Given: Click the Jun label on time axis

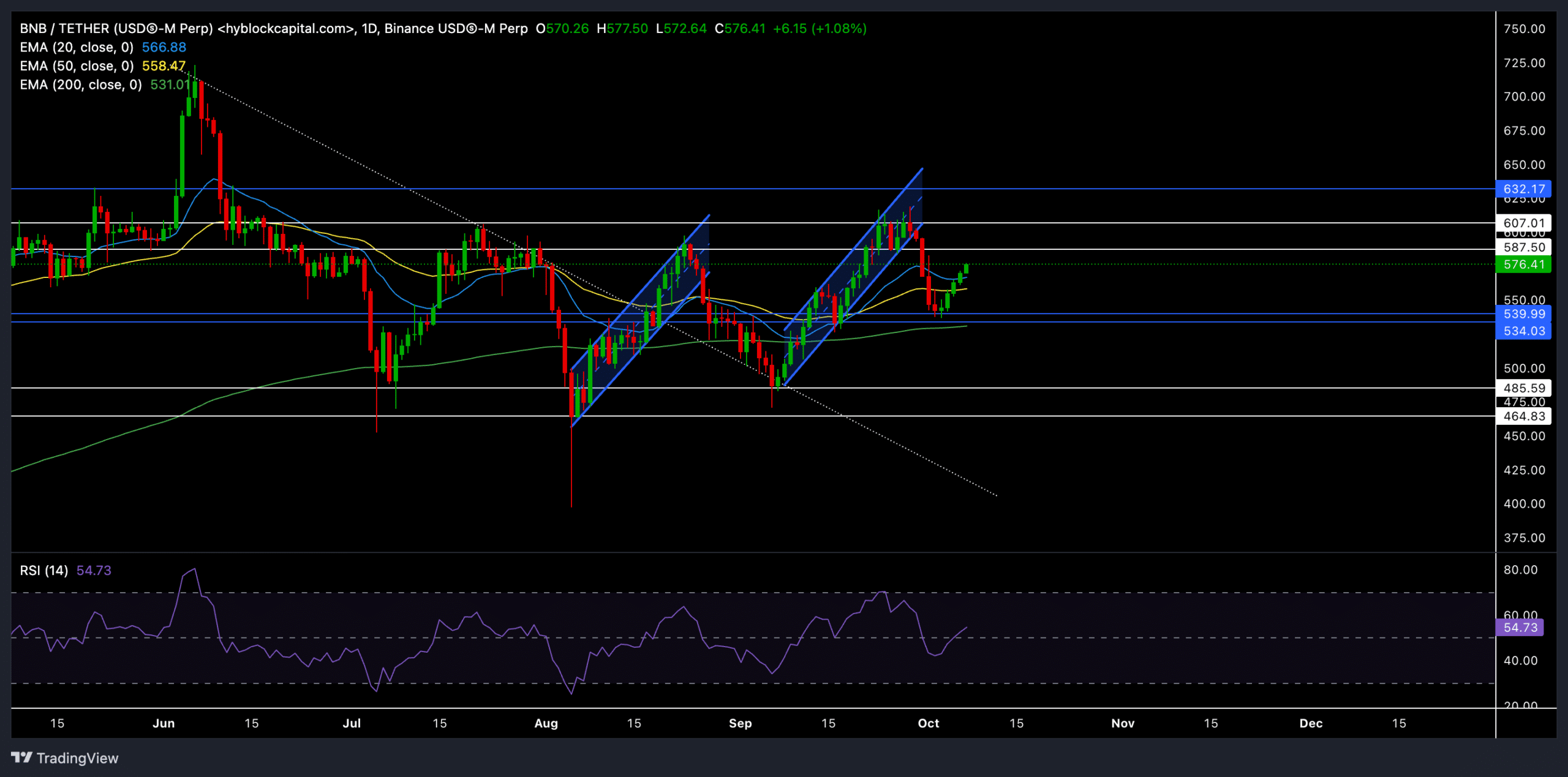Looking at the screenshot, I should point(164,723).
